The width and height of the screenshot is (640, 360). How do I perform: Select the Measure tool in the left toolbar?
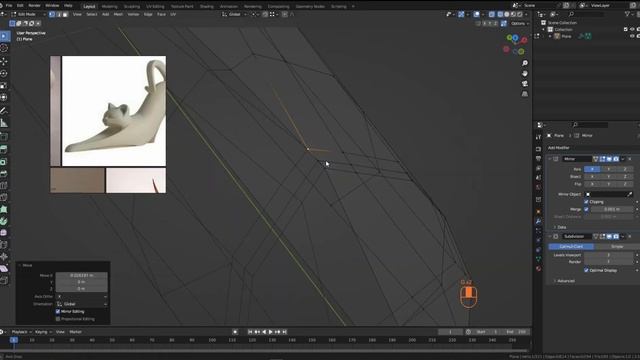pyautogui.click(x=4, y=123)
